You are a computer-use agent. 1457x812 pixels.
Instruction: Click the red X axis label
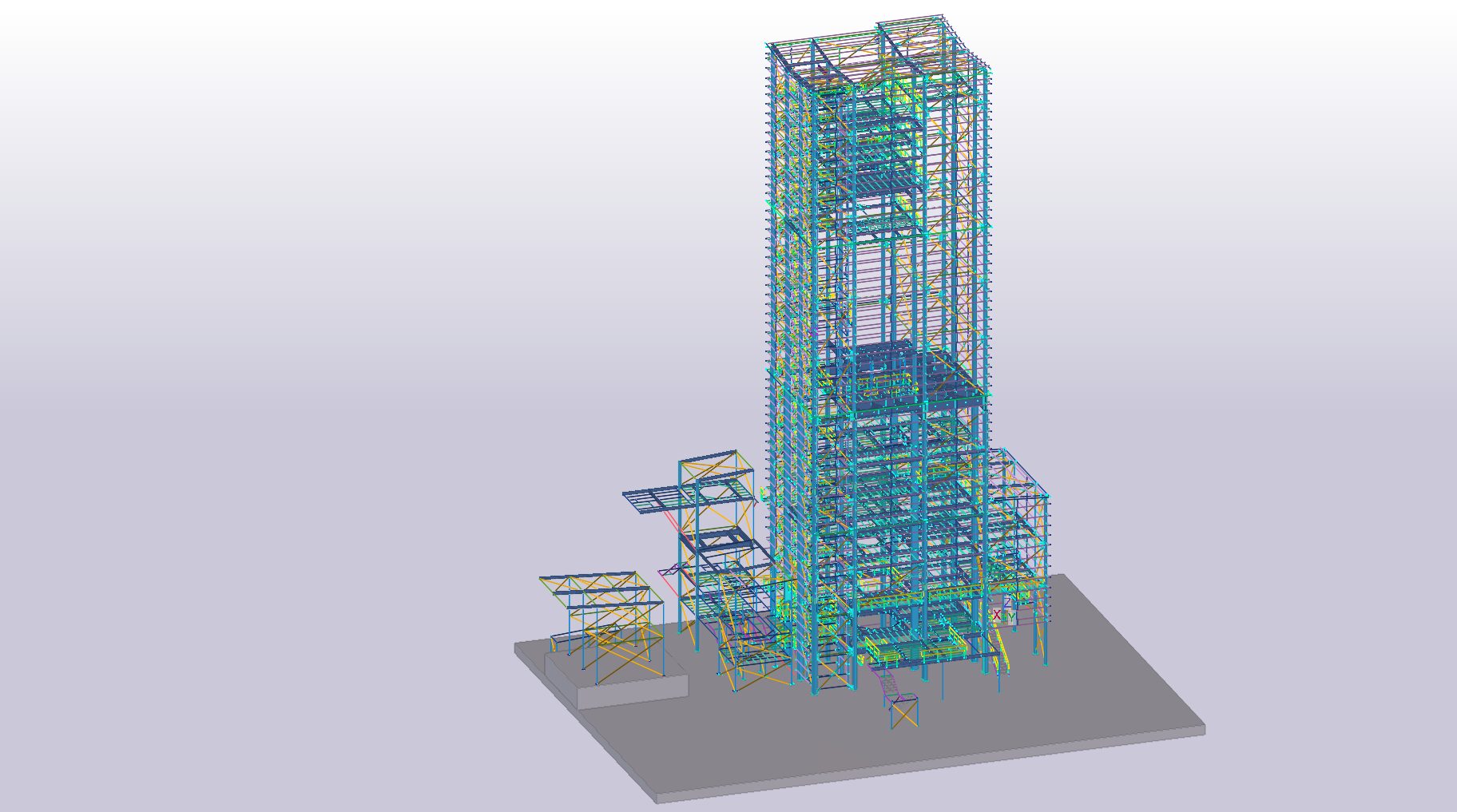(997, 615)
